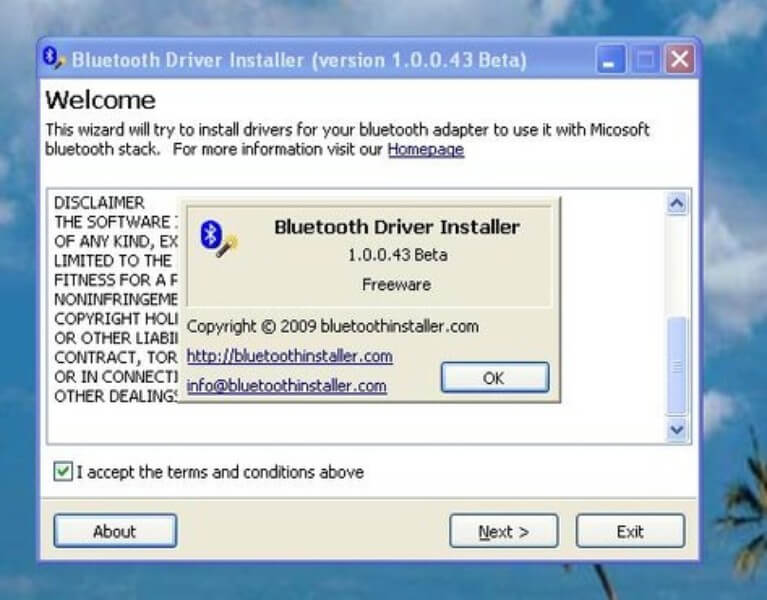Proceed with the Next > button
This screenshot has width=767, height=600.
pyautogui.click(x=503, y=531)
